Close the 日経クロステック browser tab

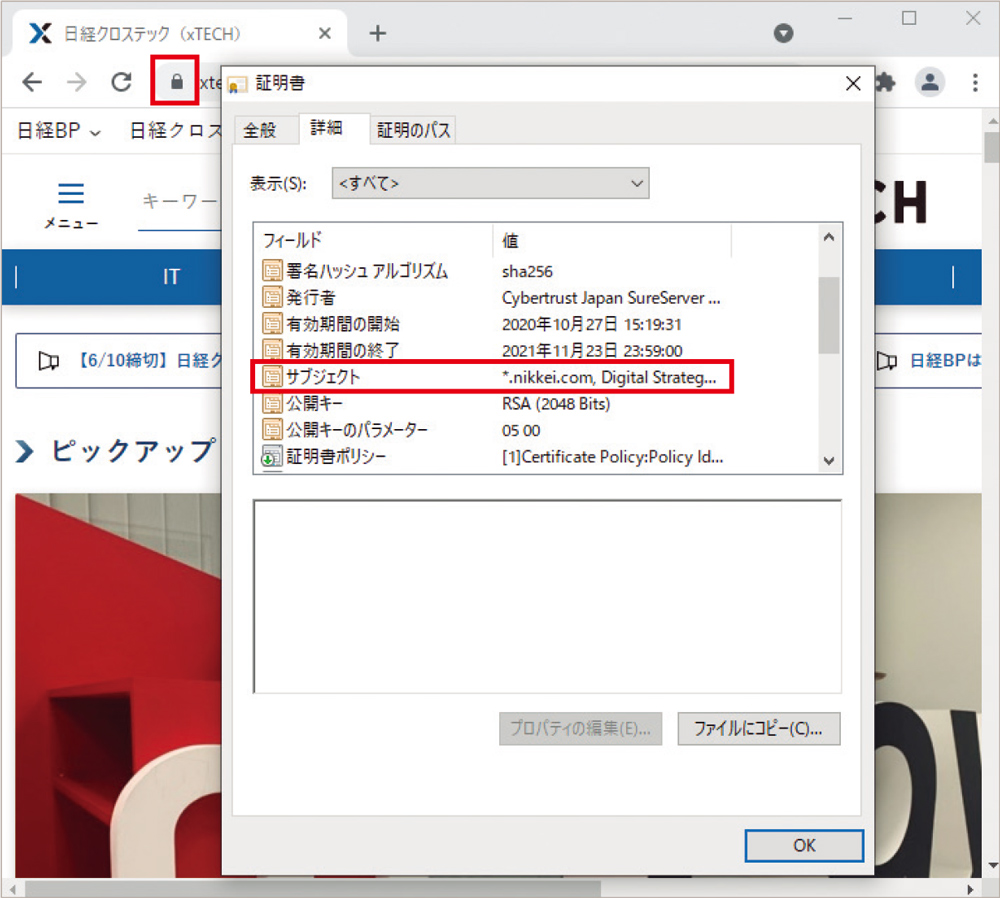[x=325, y=33]
